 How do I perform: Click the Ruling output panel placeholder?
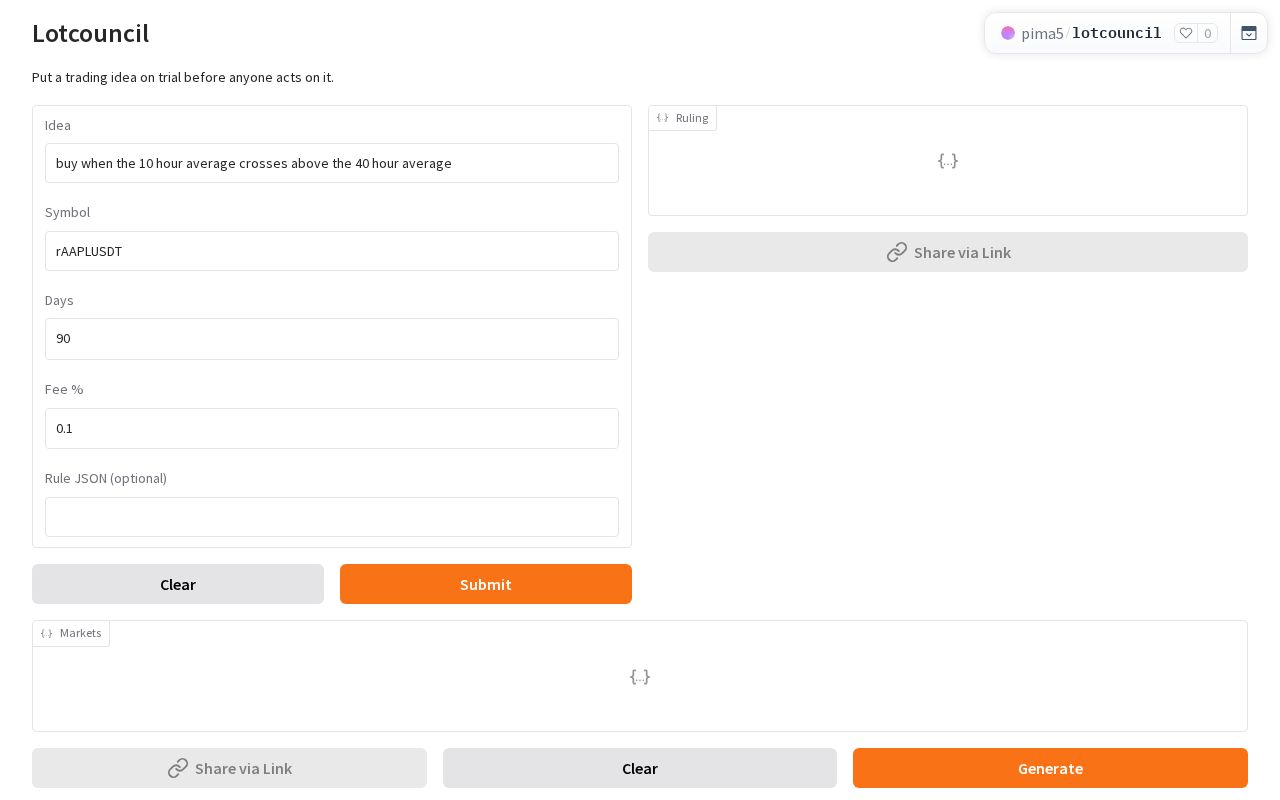pyautogui.click(x=948, y=160)
